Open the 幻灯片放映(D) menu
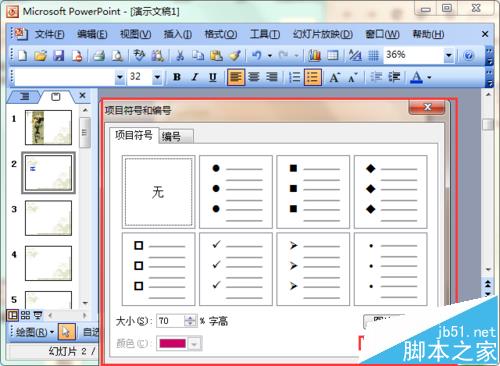The width and height of the screenshot is (500, 366). 323,34
